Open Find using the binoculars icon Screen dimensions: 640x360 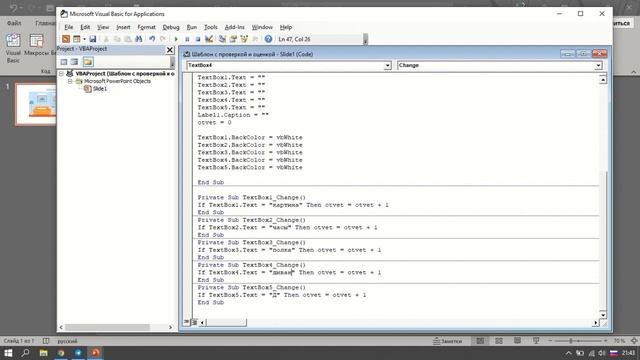click(139, 39)
